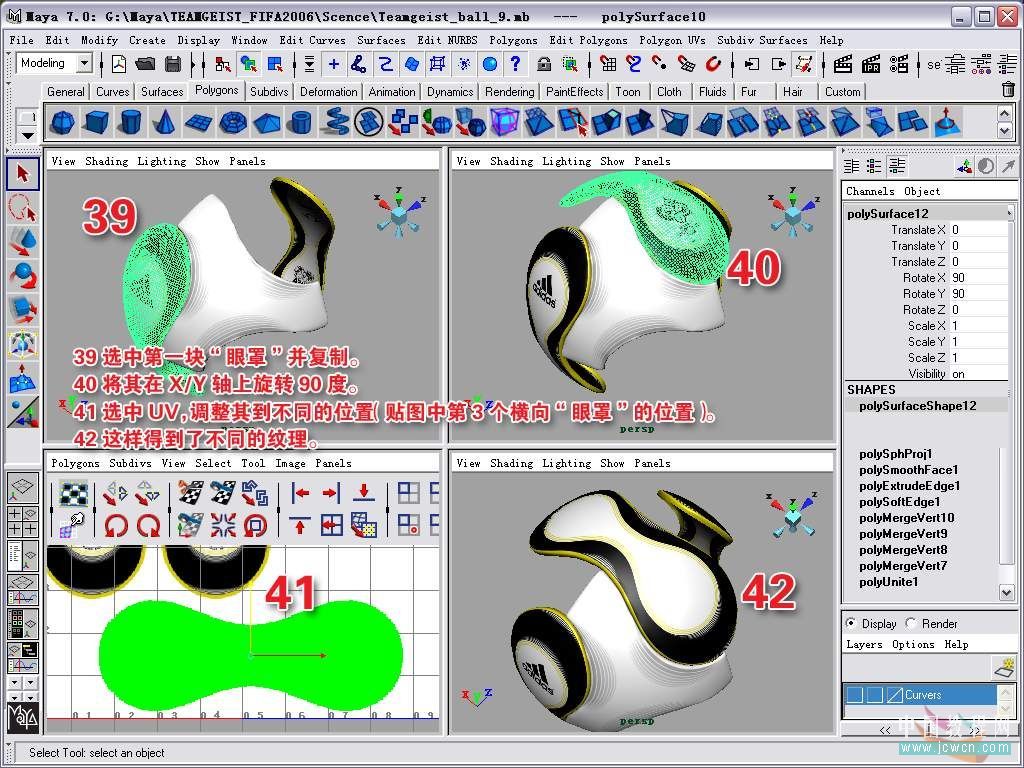Toggle visibility box of Curvers layer
The width and height of the screenshot is (1024, 768).
coord(855,695)
